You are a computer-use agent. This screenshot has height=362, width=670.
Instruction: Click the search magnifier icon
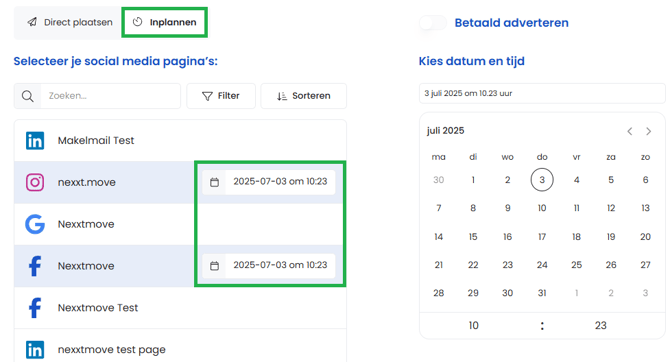(28, 96)
